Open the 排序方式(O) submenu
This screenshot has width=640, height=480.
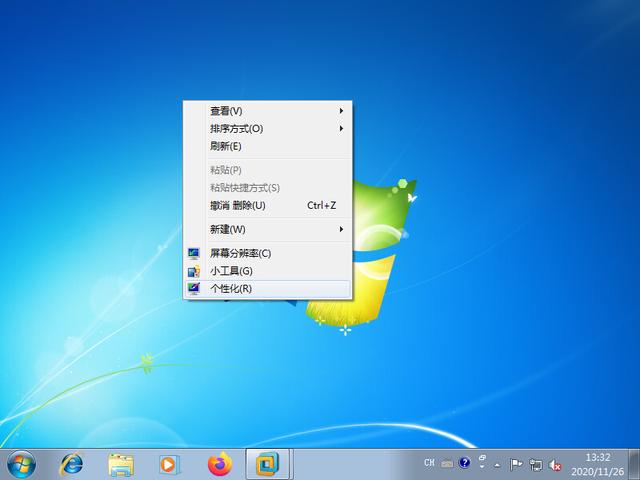pyautogui.click(x=267, y=129)
